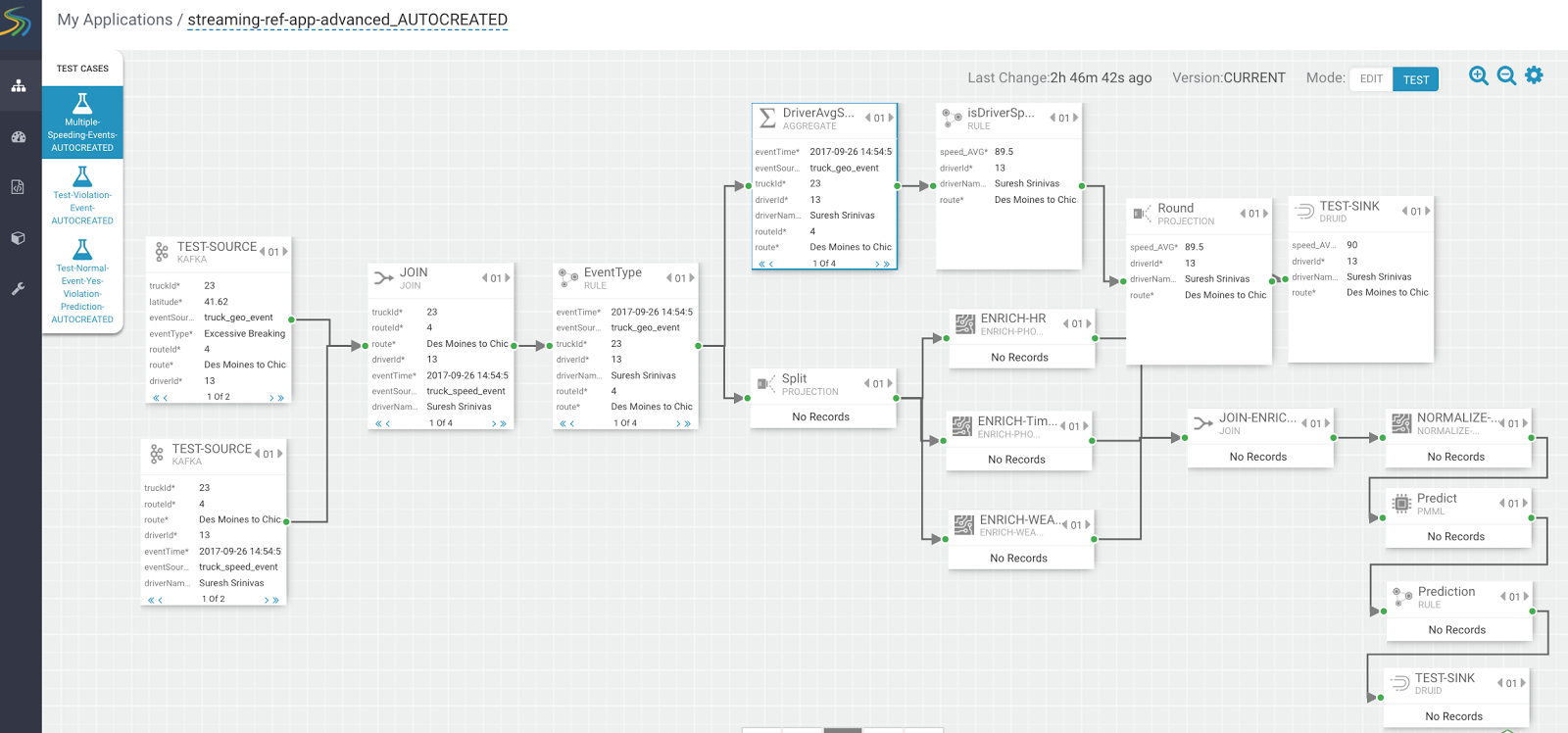Select Multiple-Speeding-Events test case
This screenshot has height=733, width=1568.
click(82, 122)
